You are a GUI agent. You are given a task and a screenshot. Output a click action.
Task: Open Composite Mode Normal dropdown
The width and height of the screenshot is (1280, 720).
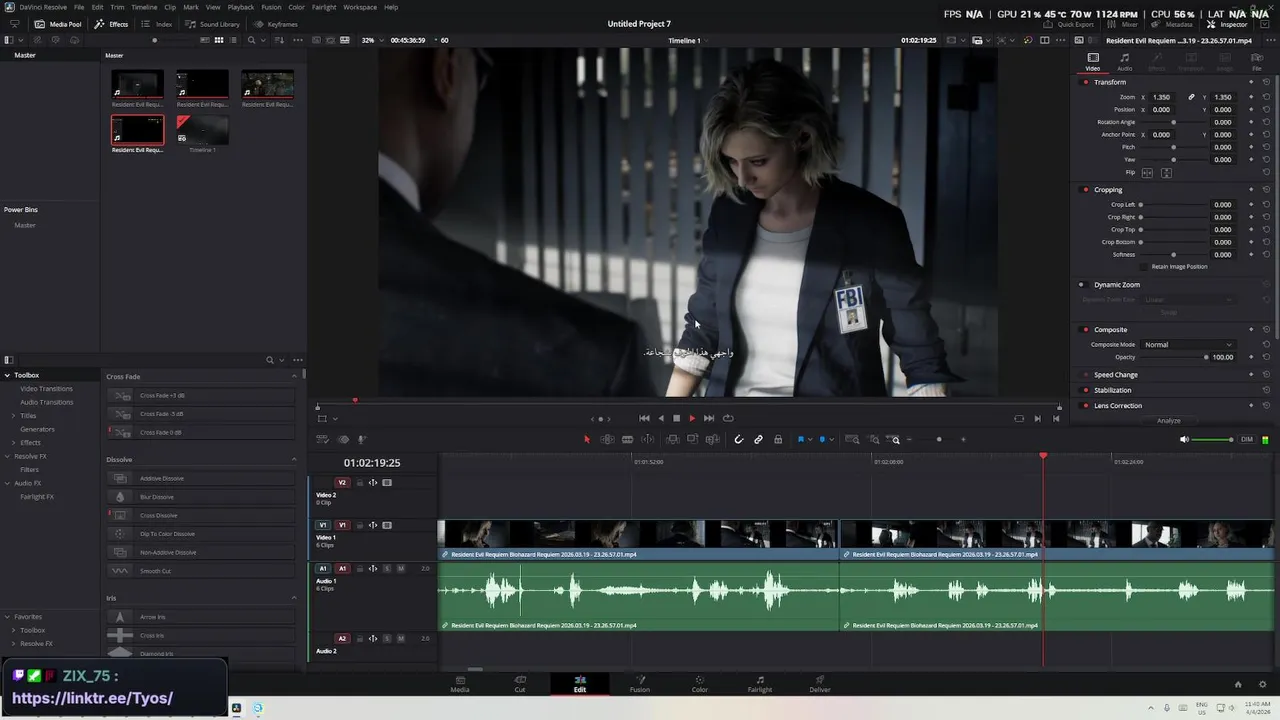[1187, 344]
